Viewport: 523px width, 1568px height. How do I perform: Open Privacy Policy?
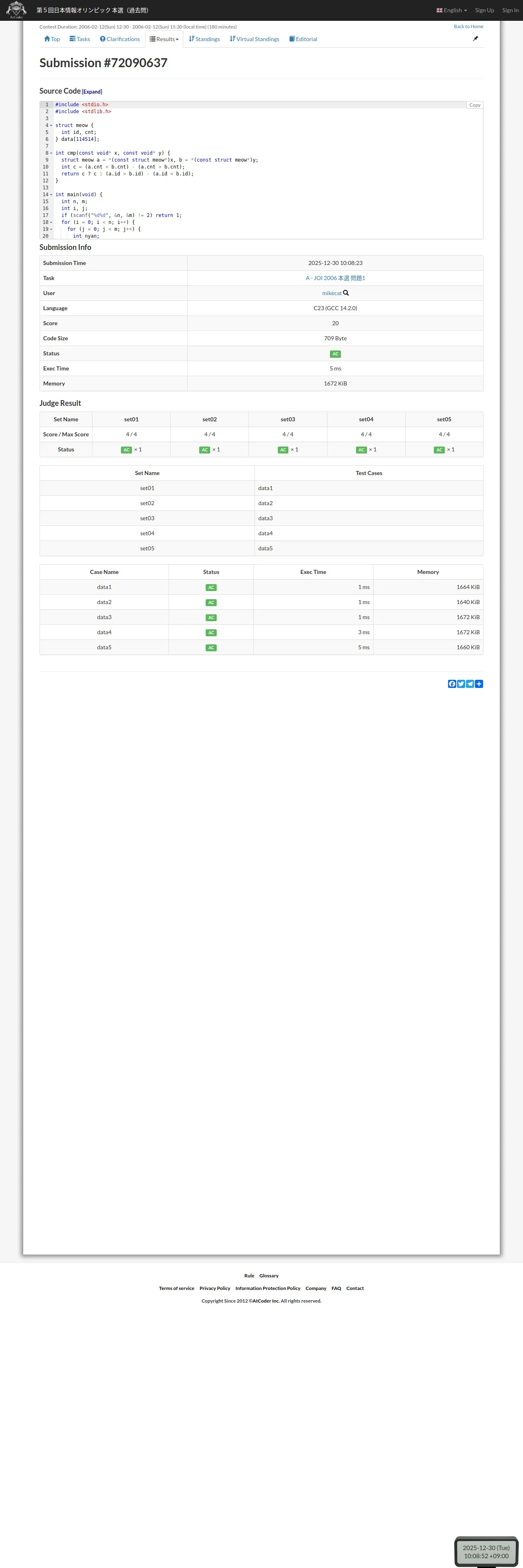pos(215,1289)
